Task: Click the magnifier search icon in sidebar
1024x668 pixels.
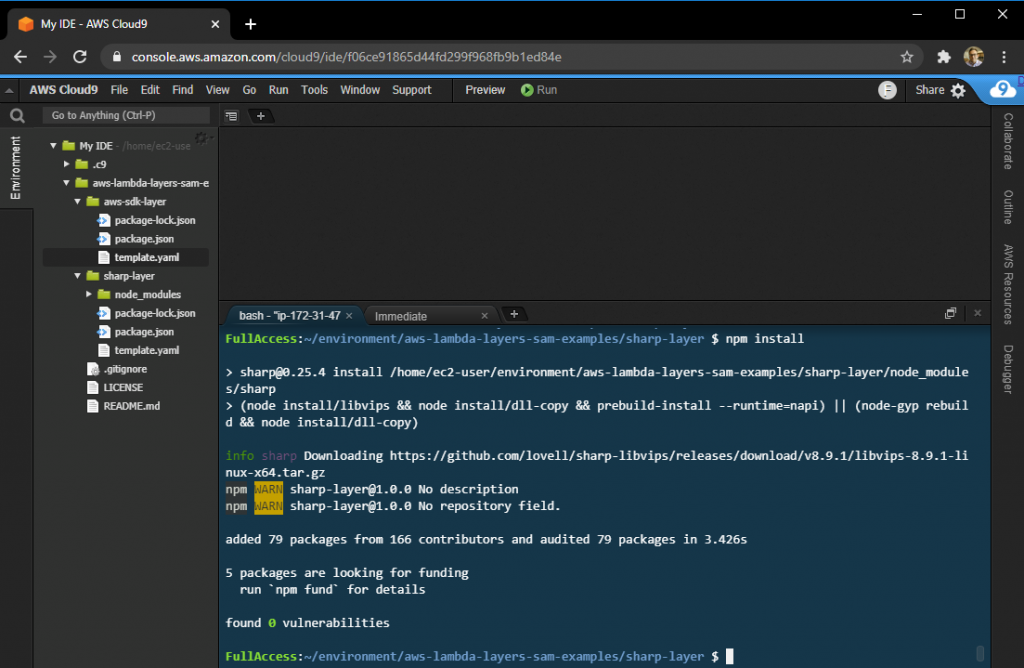Action: point(16,116)
